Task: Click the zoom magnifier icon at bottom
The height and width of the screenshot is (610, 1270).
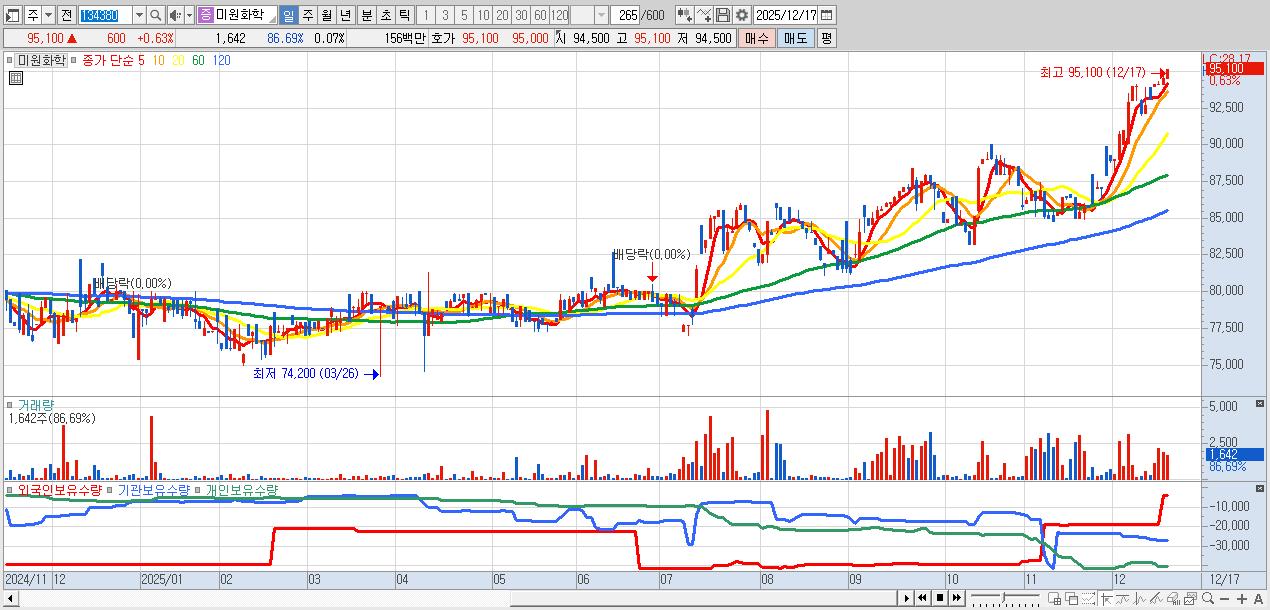Action: pyautogui.click(x=1207, y=598)
